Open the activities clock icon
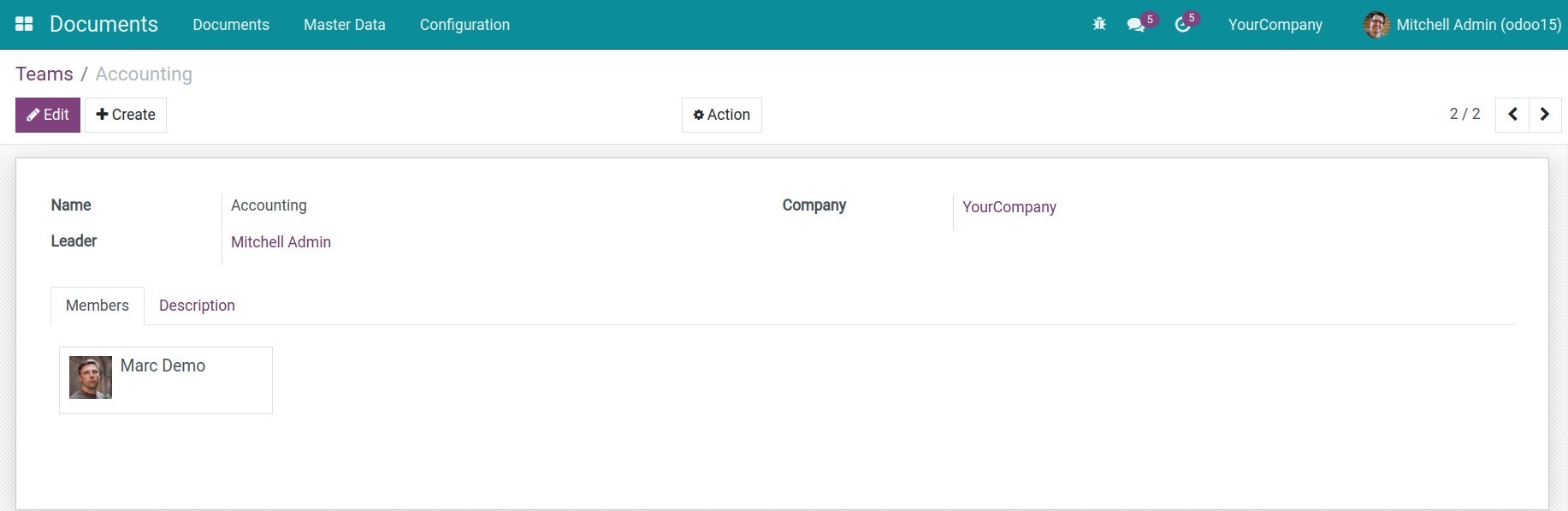Viewport: 1568px width, 511px height. pyautogui.click(x=1183, y=24)
